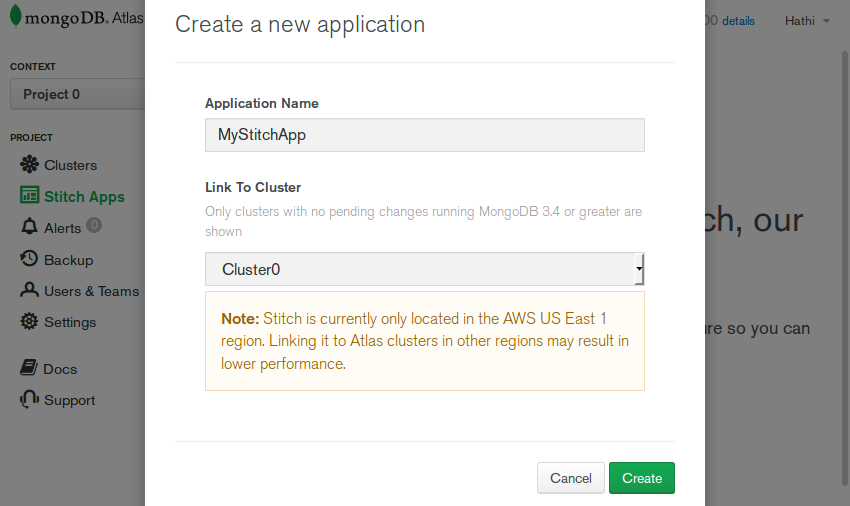Click the MongoDB leaf logo icon
Screen dimensions: 850x506
17,19
